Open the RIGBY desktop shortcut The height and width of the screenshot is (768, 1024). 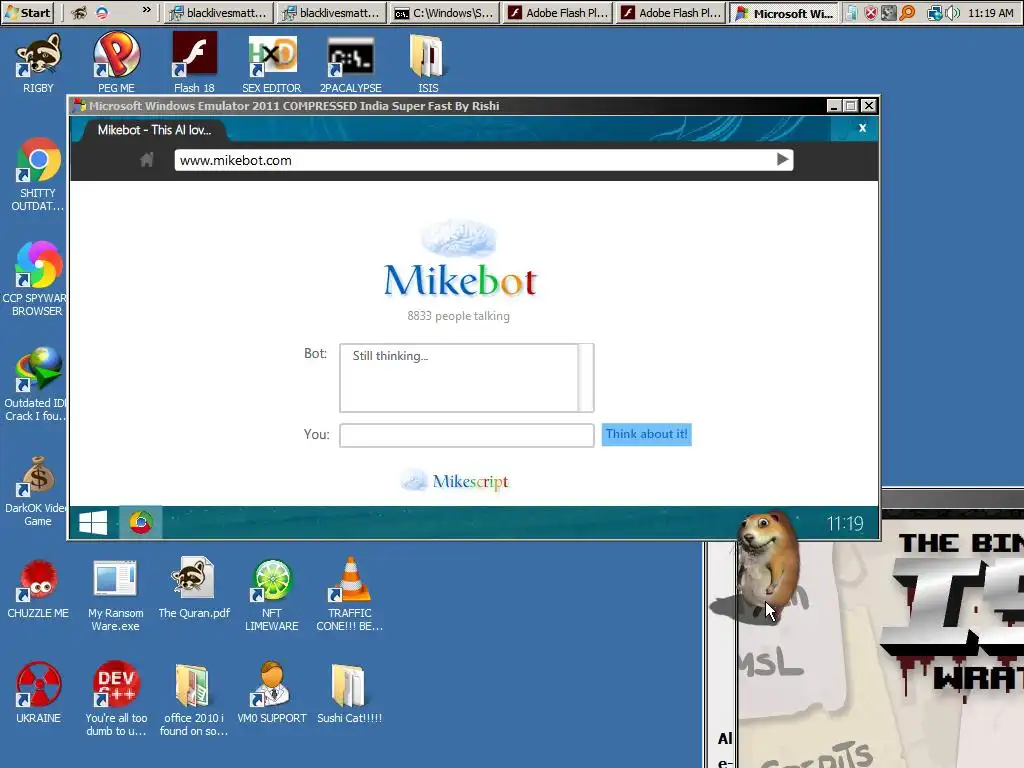38,62
